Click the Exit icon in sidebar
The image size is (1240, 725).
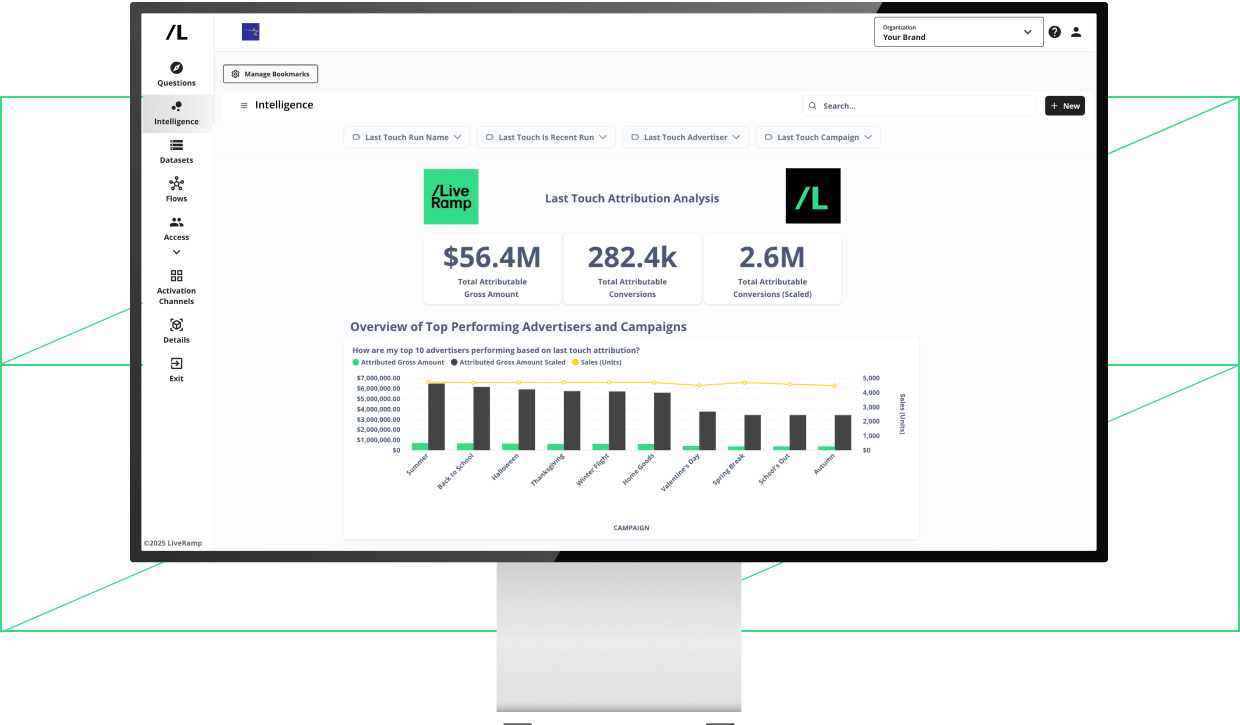[176, 364]
